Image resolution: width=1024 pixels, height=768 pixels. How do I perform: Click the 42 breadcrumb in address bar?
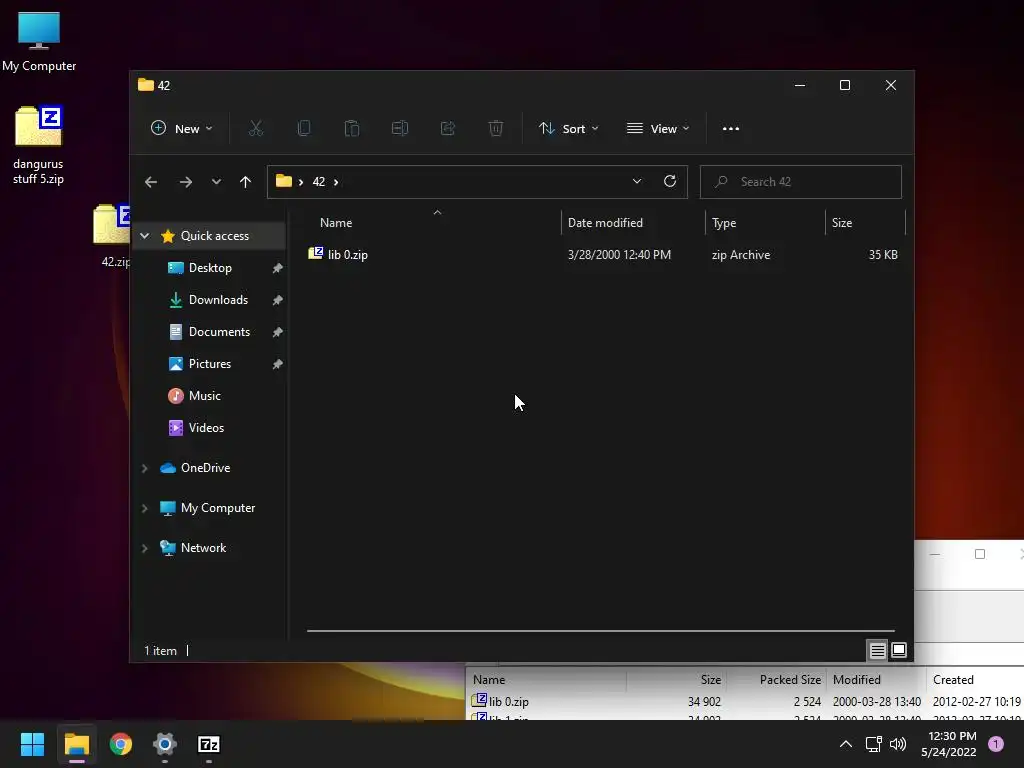(319, 182)
